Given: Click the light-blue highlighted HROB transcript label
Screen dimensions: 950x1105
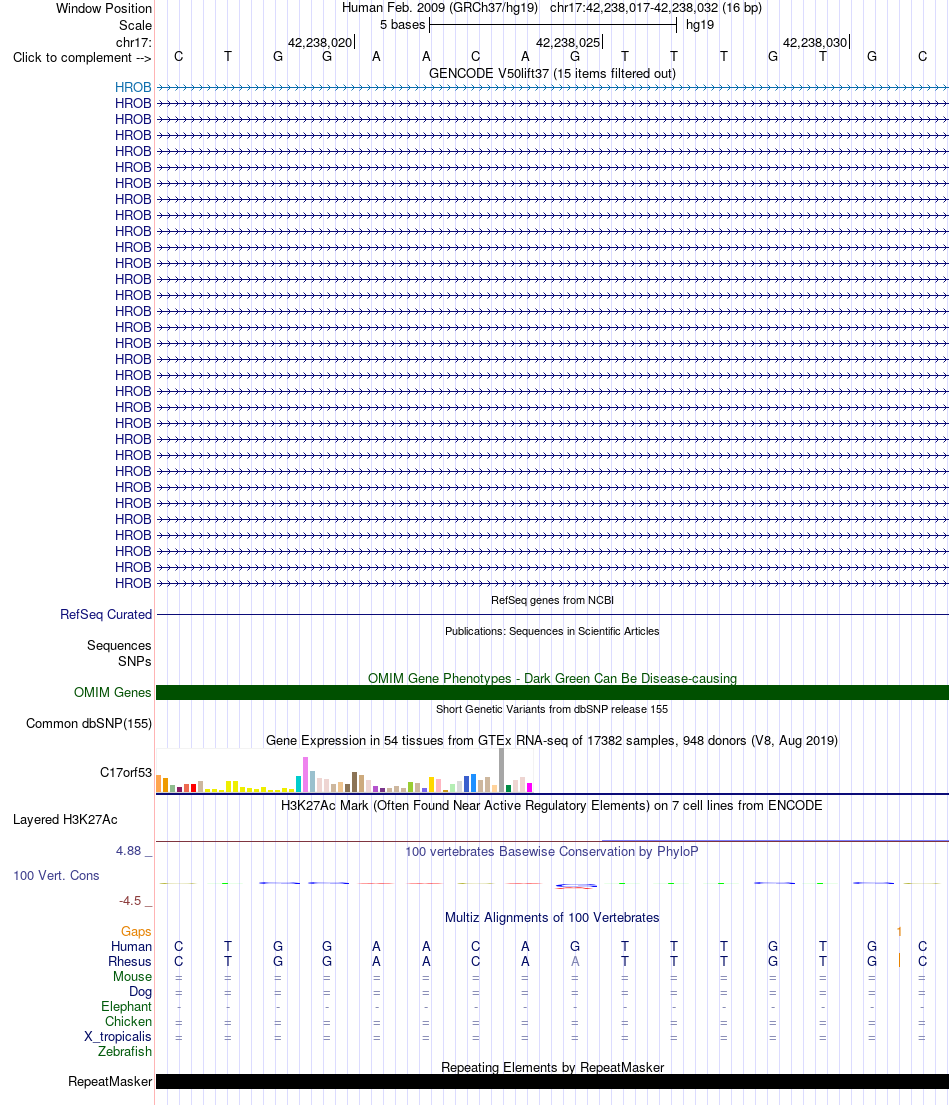Looking at the screenshot, I should (133, 87).
